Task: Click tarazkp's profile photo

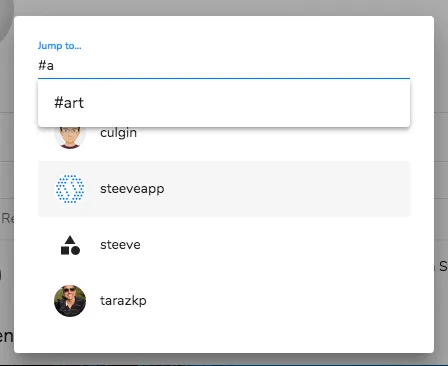Action: 70,301
